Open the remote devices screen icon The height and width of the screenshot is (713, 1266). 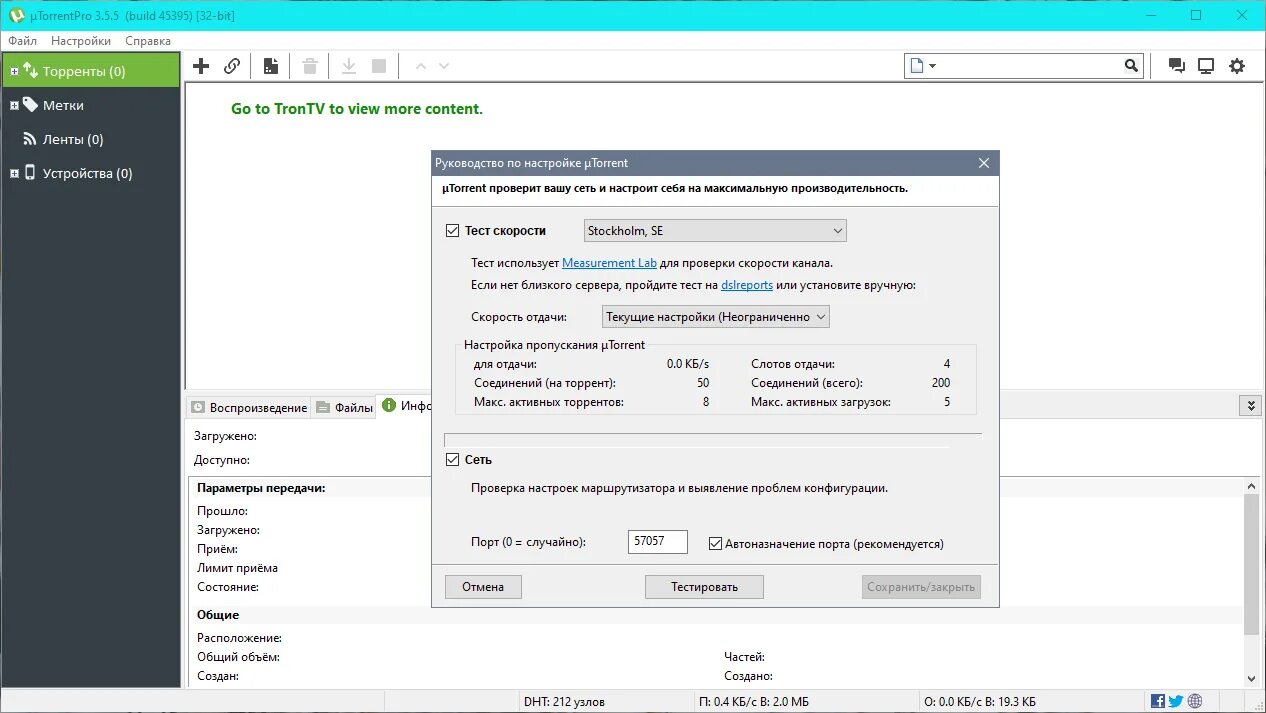coord(1206,64)
